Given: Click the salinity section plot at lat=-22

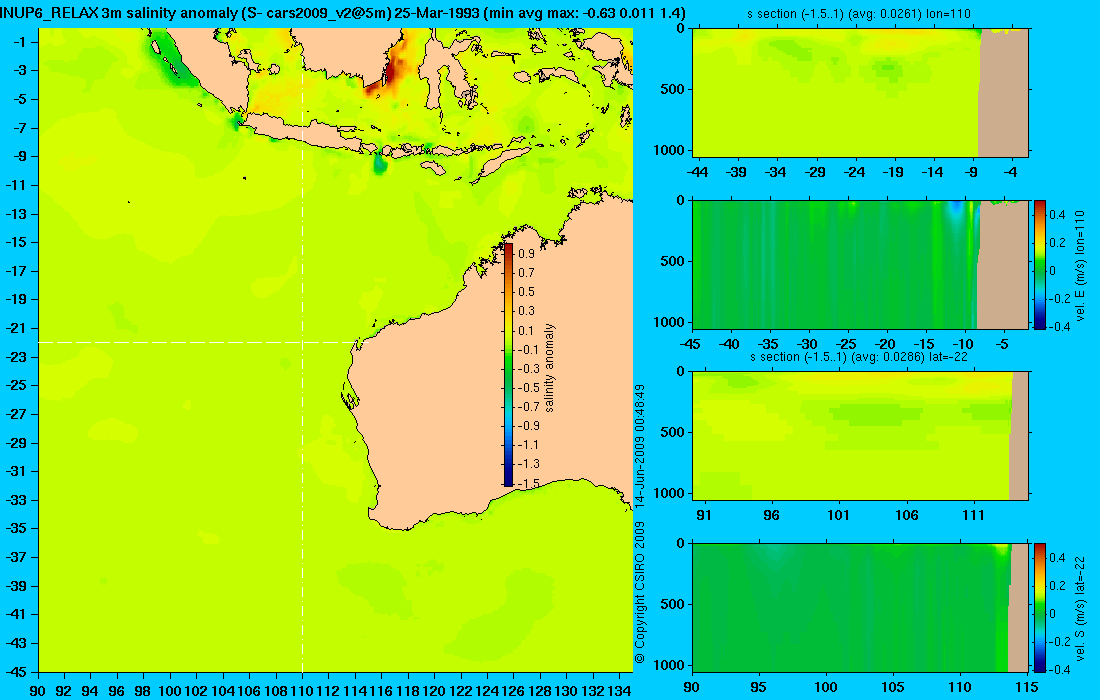Looking at the screenshot, I should point(860,436).
